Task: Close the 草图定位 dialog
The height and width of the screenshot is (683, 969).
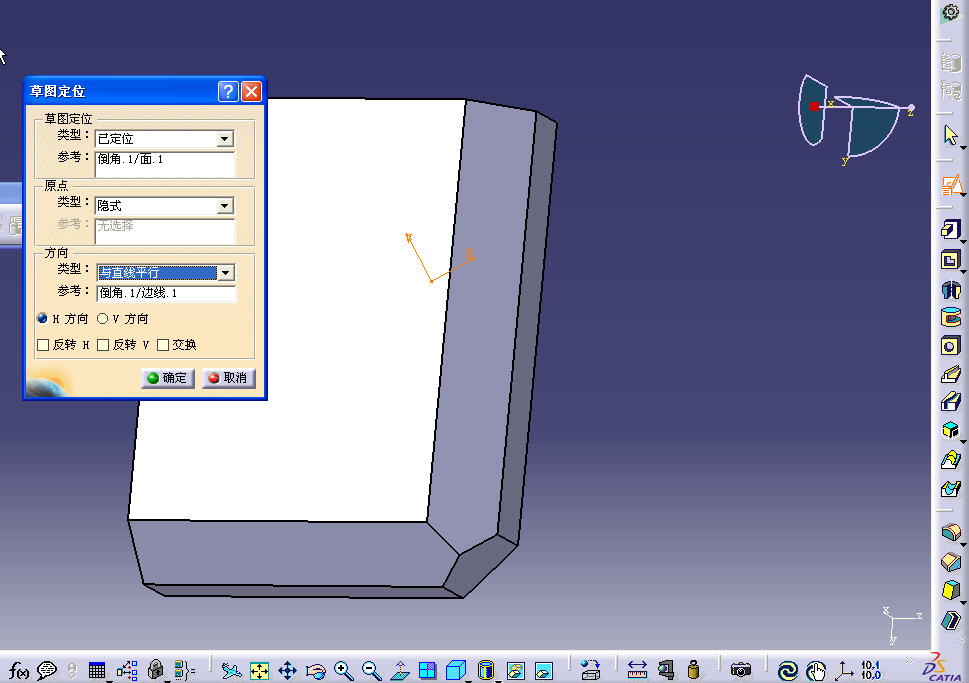Action: (x=251, y=91)
